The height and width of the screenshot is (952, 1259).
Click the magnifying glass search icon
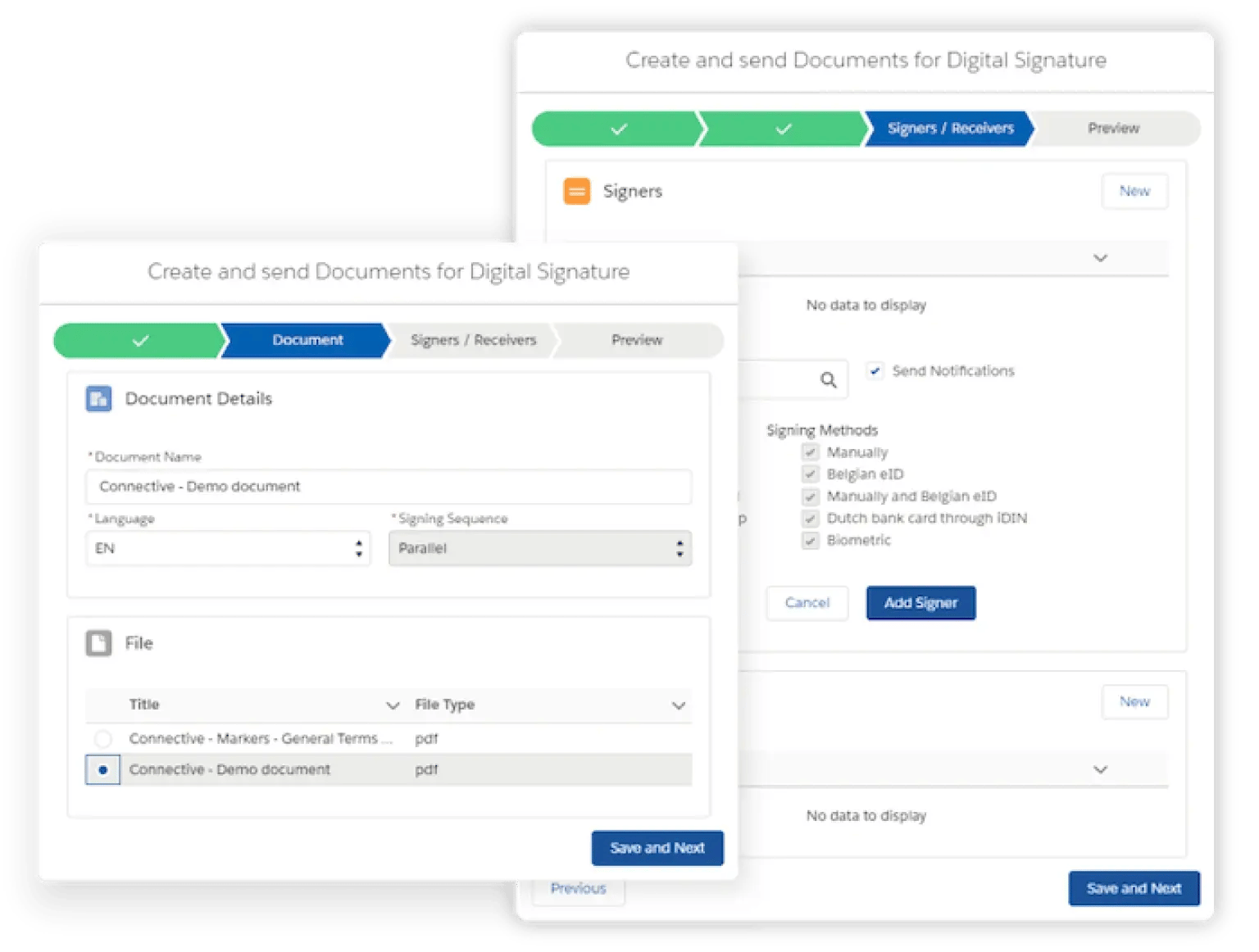[829, 380]
